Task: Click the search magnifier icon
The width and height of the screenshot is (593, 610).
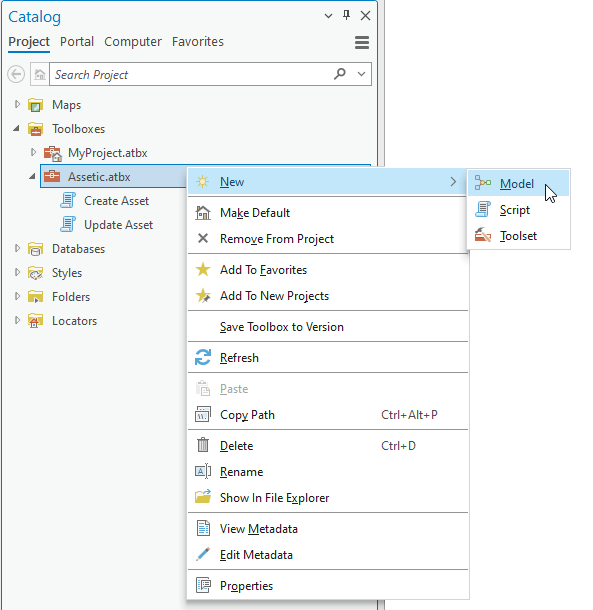Action: click(x=339, y=74)
